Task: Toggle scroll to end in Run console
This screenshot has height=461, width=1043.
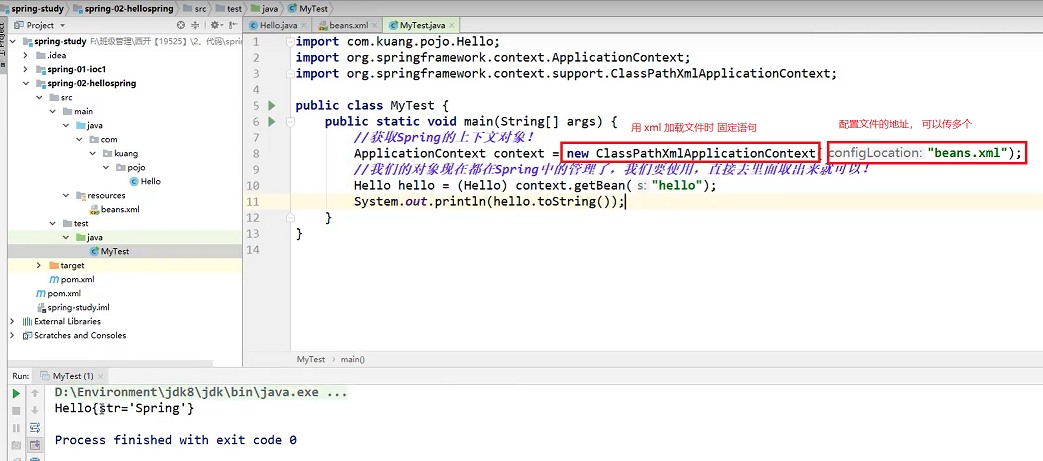Action: click(x=35, y=445)
